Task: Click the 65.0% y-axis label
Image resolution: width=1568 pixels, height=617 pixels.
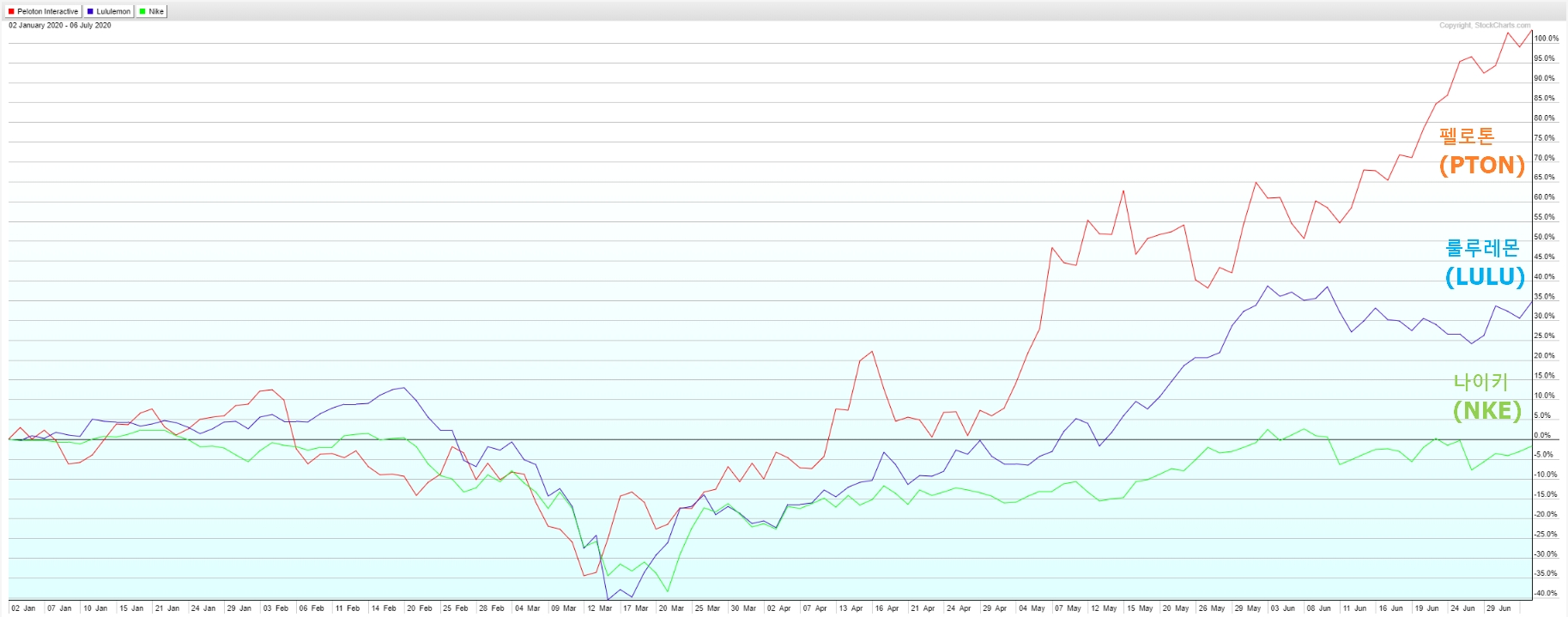Action: 1545,177
